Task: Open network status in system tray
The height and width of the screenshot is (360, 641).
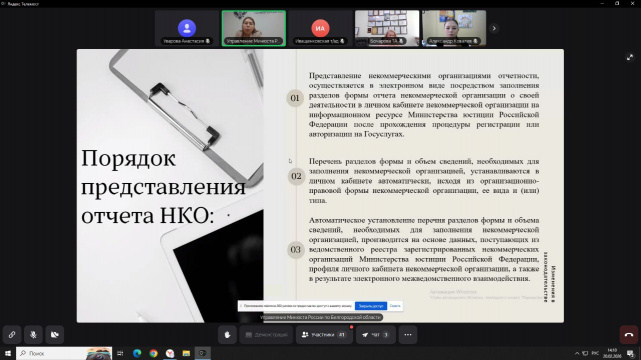Action: (585, 353)
